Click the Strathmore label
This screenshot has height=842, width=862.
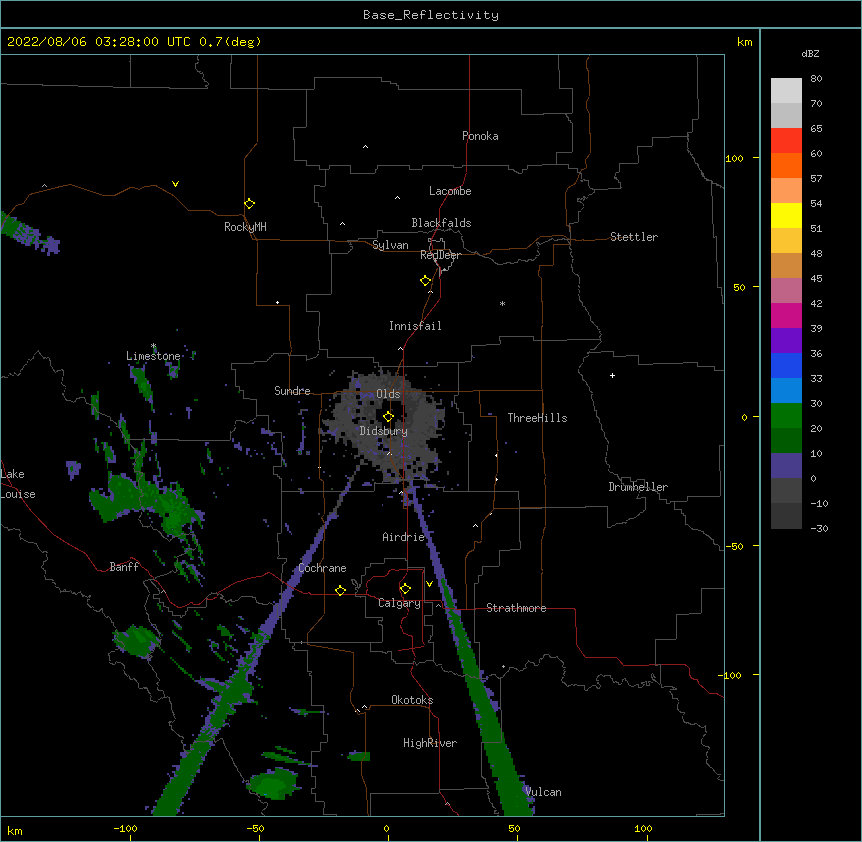click(x=516, y=608)
